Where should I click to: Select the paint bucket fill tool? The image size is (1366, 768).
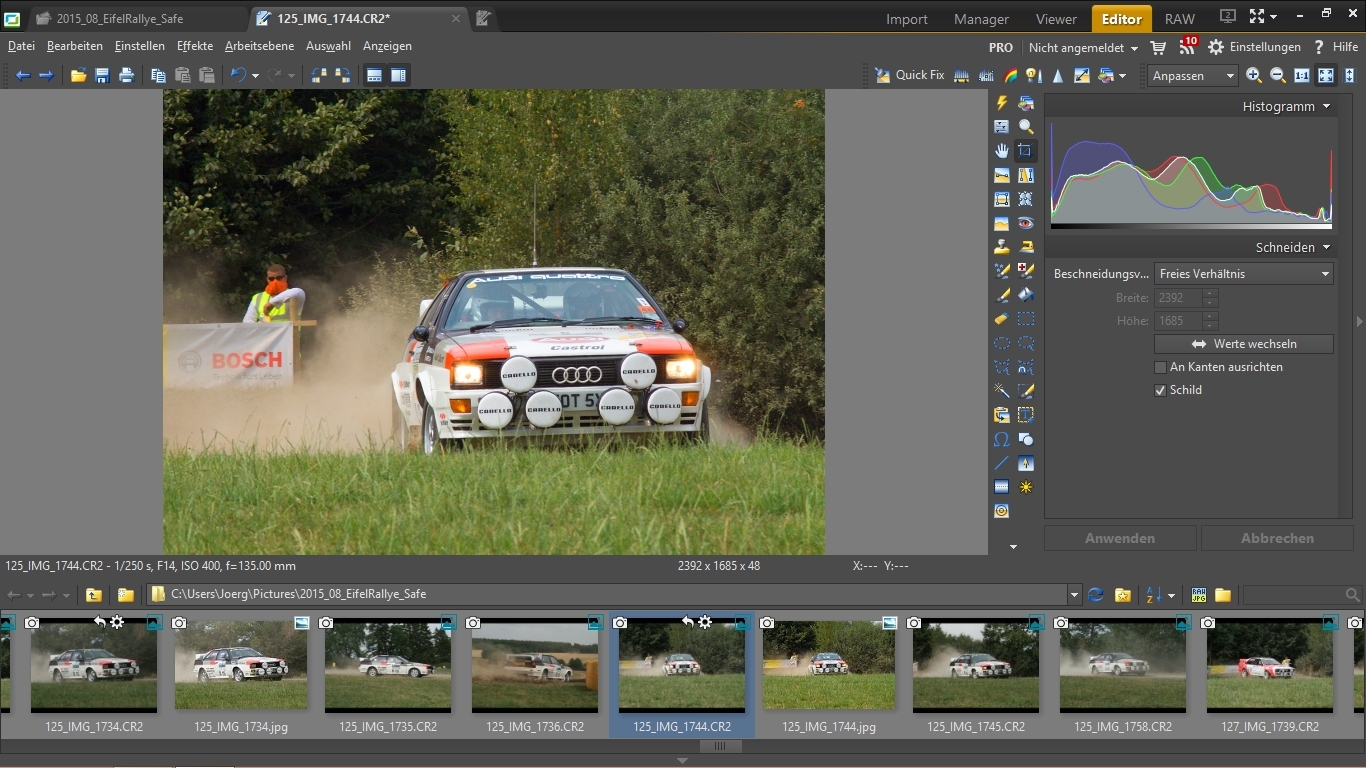pyautogui.click(x=1026, y=295)
